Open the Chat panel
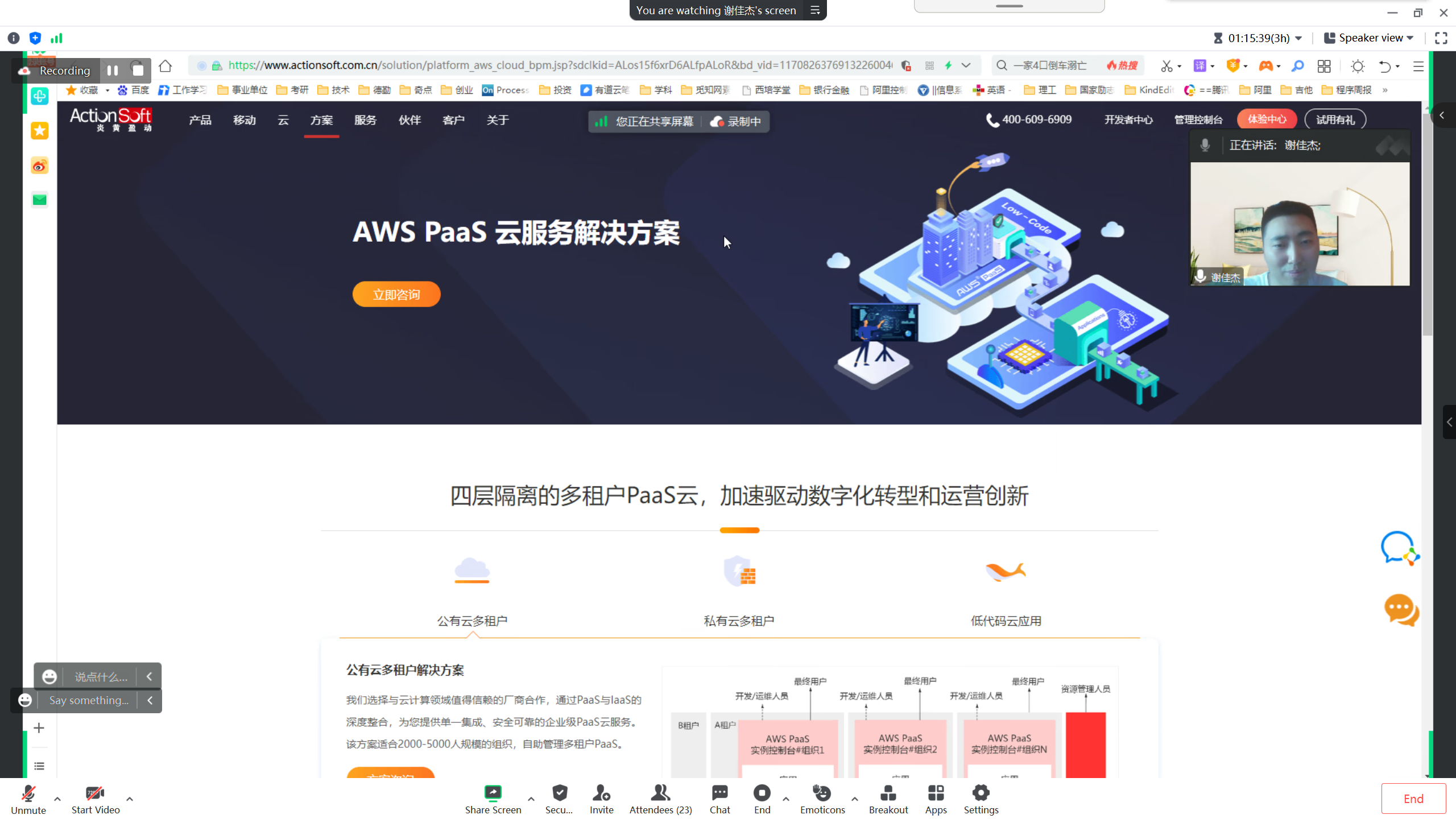Screen dimensions: 1456x819 coord(719,793)
